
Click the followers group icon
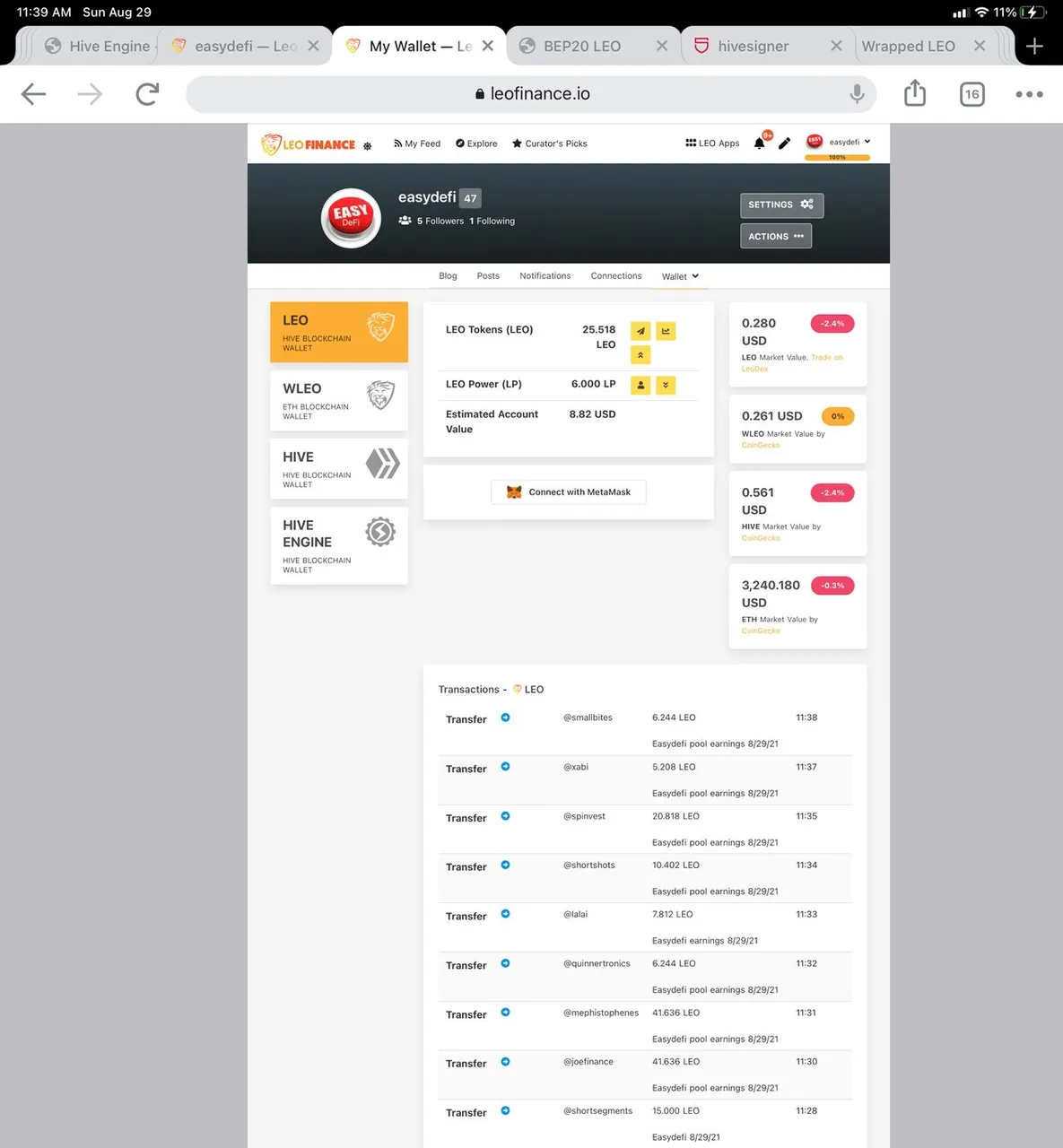click(x=405, y=221)
